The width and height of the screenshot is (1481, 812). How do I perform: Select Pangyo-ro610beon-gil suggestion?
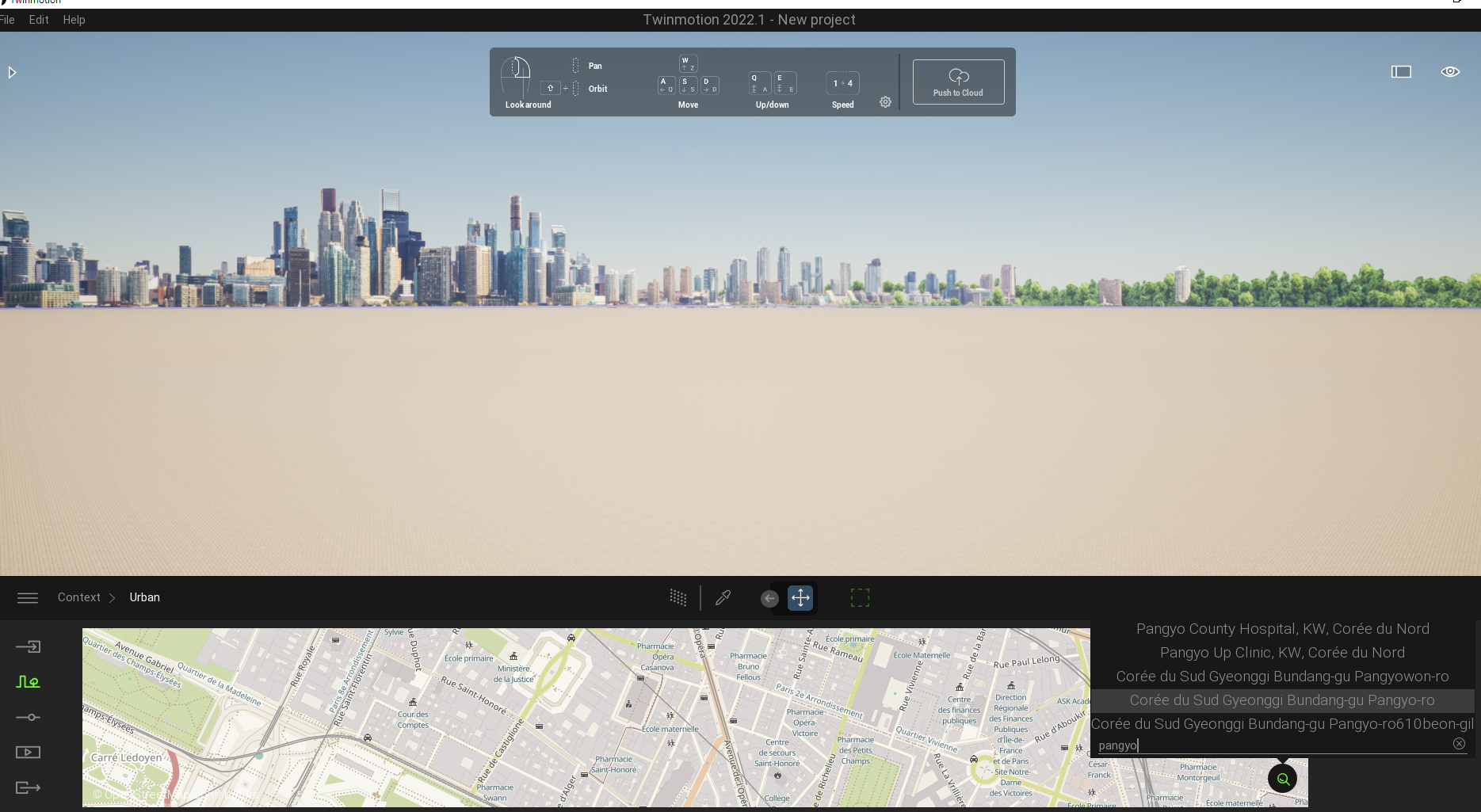pos(1282,724)
